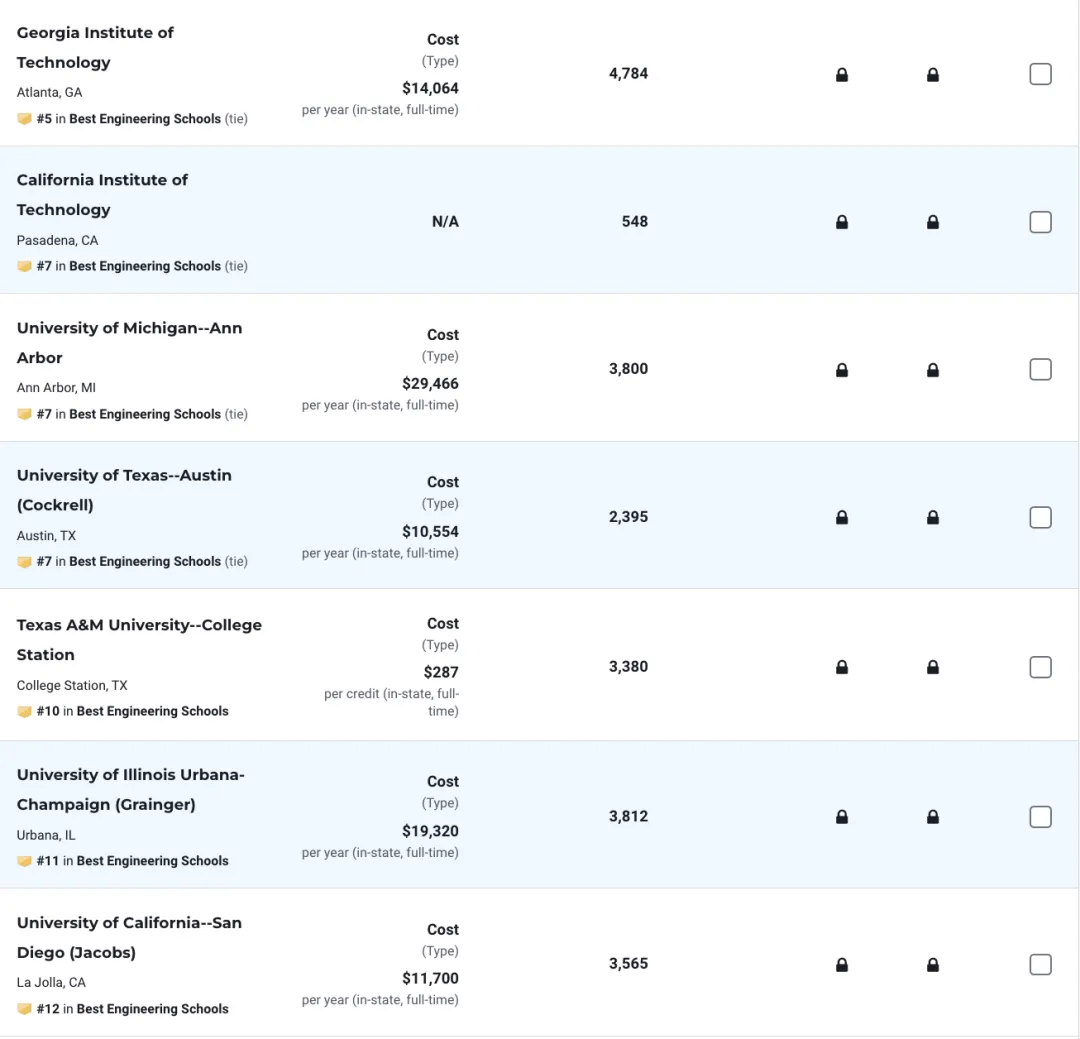
Task: Click left lock icon in Texas A&M row
Action: (x=842, y=667)
